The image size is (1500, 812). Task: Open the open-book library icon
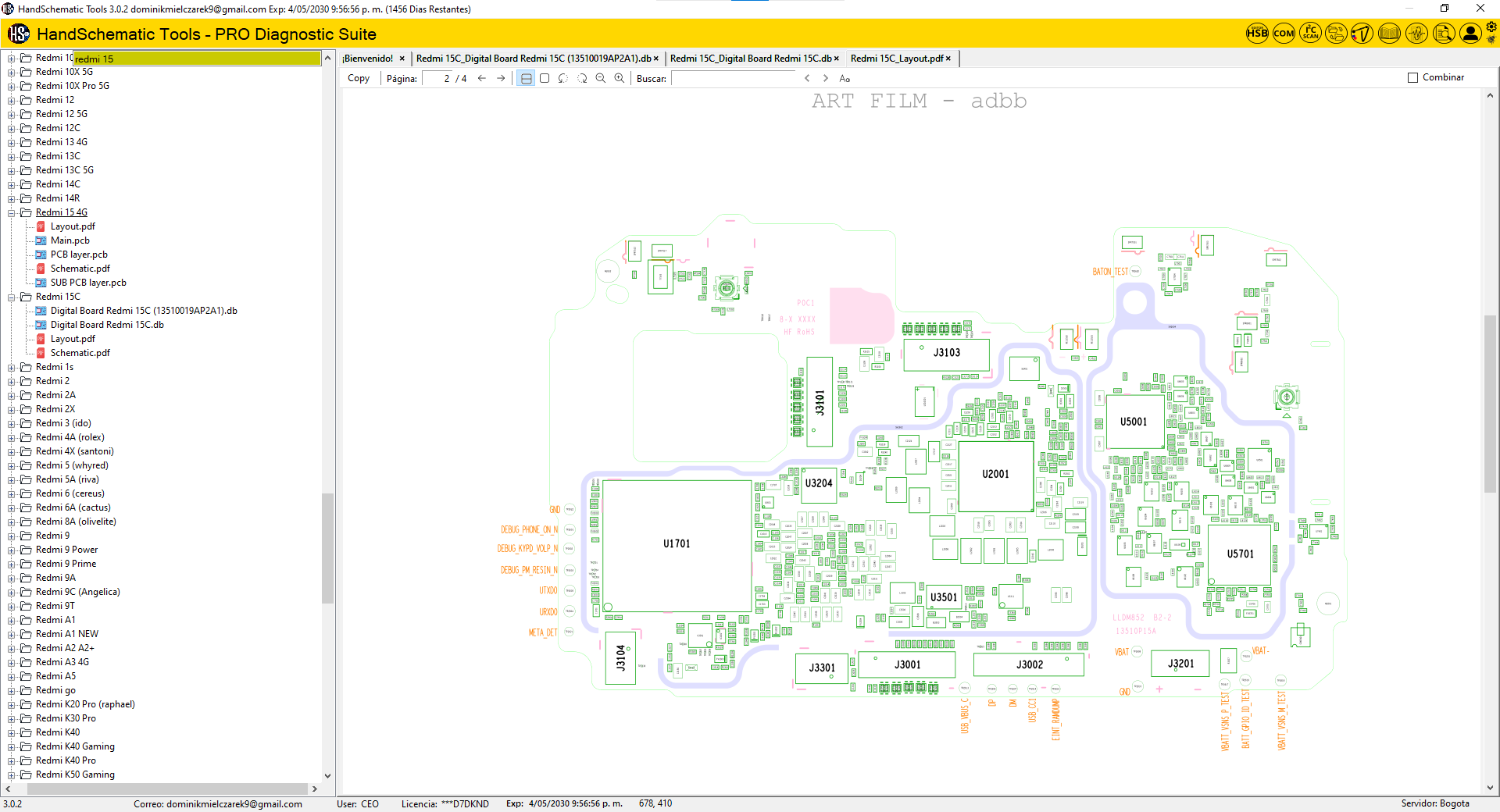click(x=1389, y=34)
